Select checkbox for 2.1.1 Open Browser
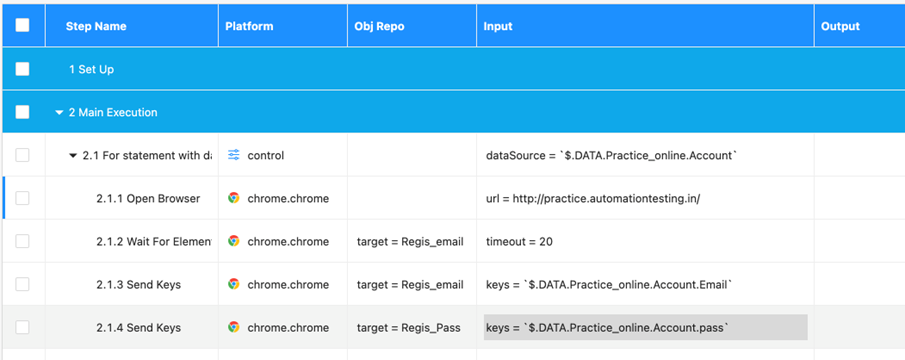905x360 pixels. (x=23, y=198)
